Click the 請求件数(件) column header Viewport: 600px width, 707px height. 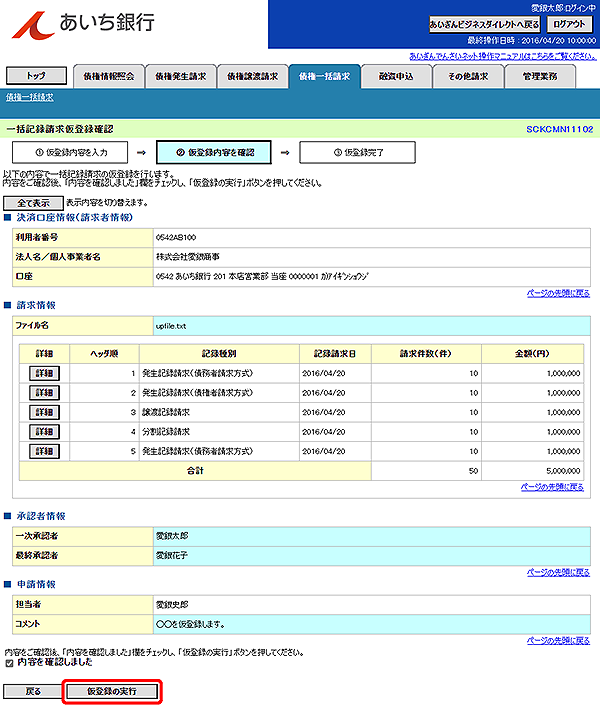pos(426,354)
